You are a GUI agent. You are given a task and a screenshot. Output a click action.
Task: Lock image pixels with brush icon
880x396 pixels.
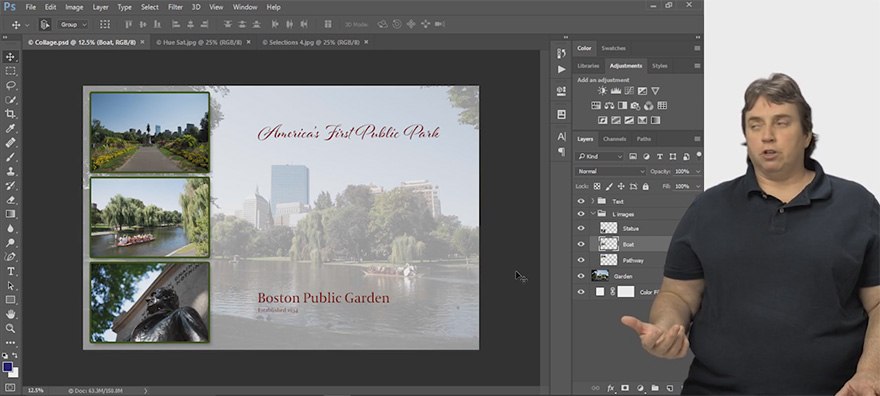coord(609,186)
